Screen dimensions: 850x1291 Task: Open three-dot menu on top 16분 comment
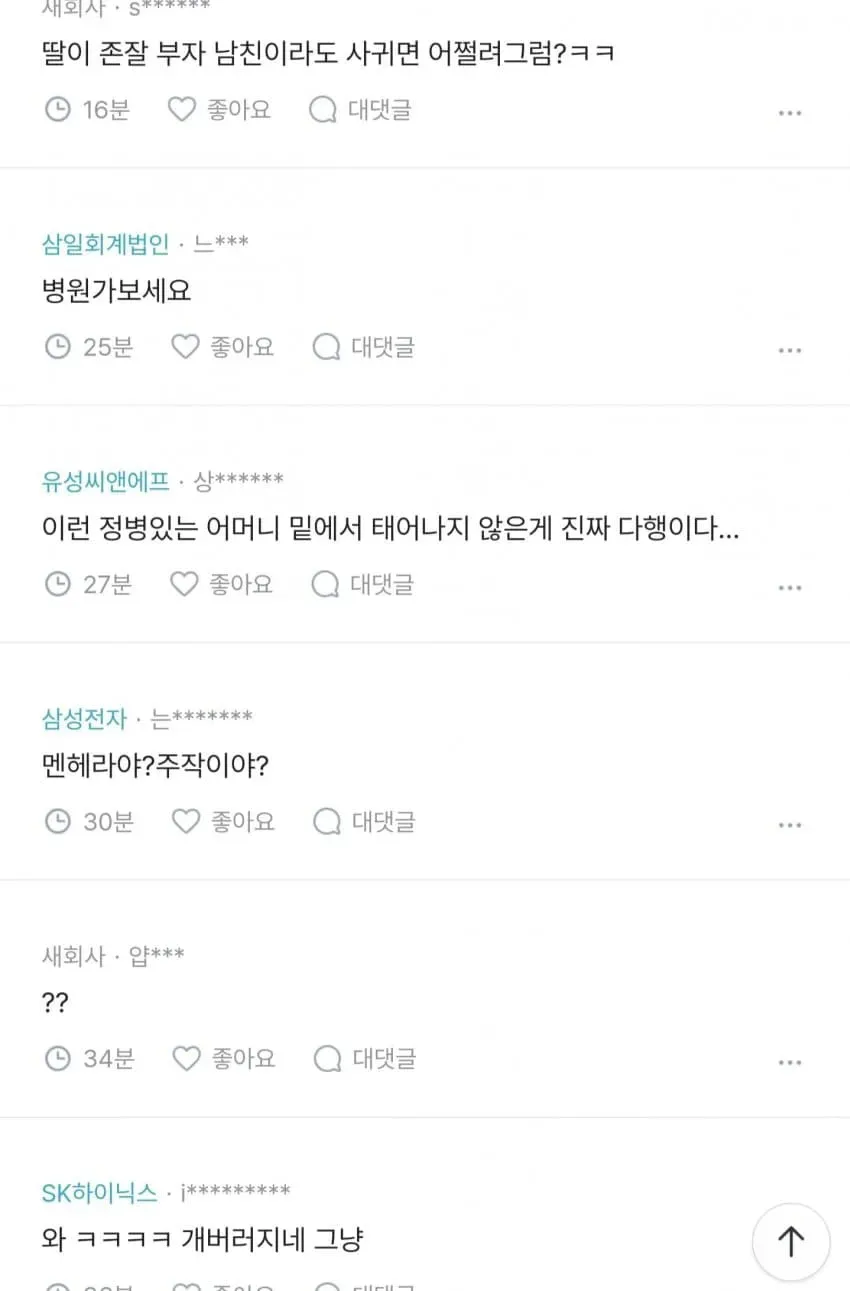pyautogui.click(x=790, y=113)
